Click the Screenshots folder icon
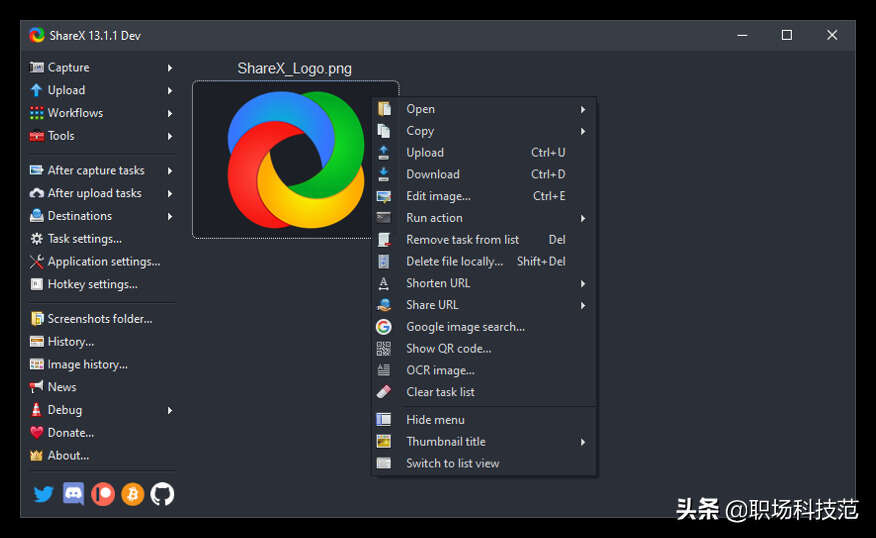The width and height of the screenshot is (876, 538). click(37, 318)
